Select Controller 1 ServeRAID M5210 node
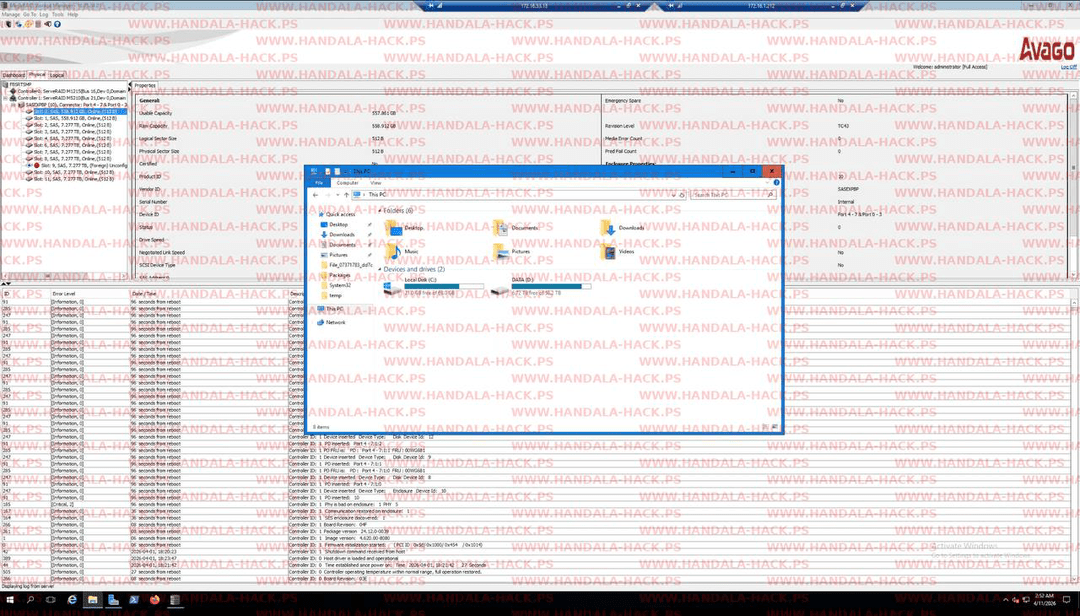 pos(72,98)
